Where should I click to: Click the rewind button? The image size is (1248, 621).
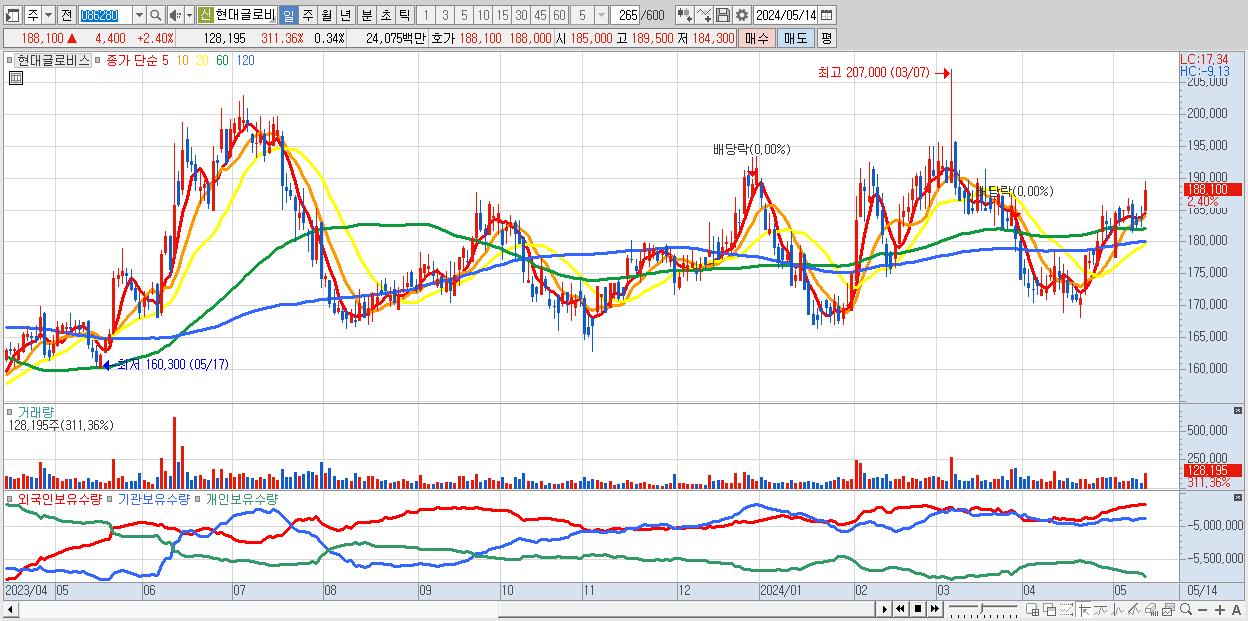point(901,609)
